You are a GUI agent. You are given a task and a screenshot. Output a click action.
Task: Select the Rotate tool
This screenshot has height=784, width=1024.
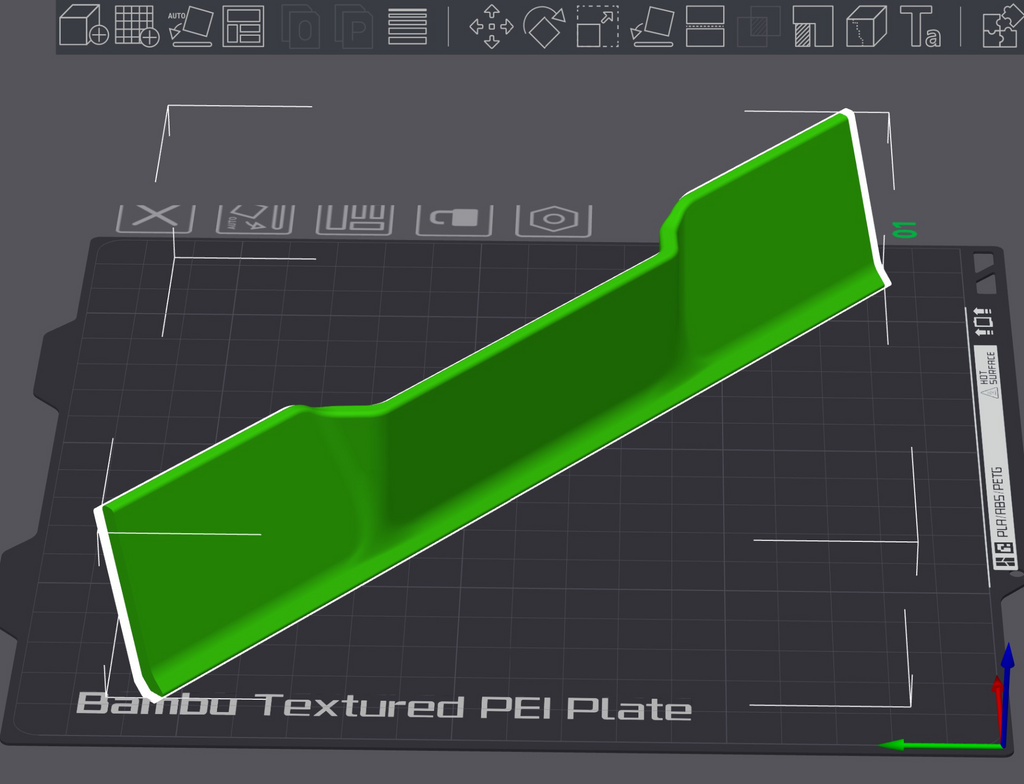(544, 27)
